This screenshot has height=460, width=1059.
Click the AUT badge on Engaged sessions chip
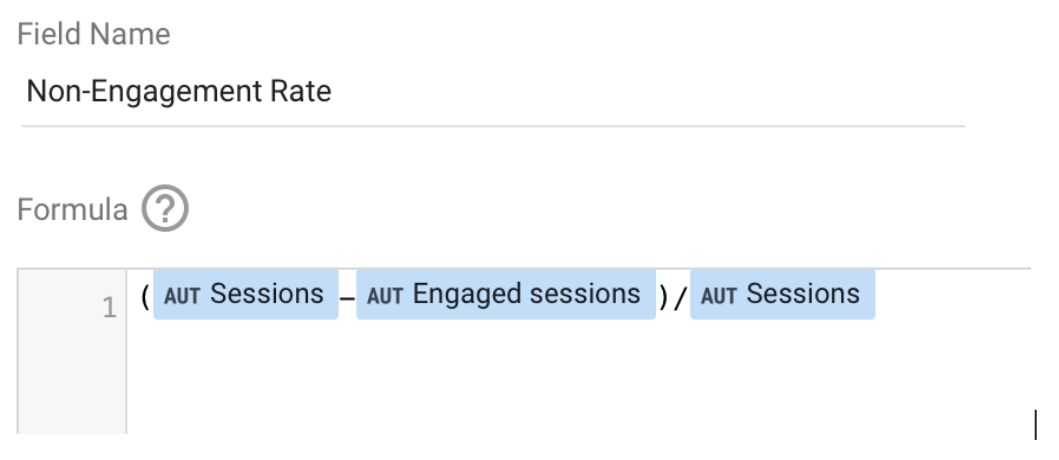385,296
